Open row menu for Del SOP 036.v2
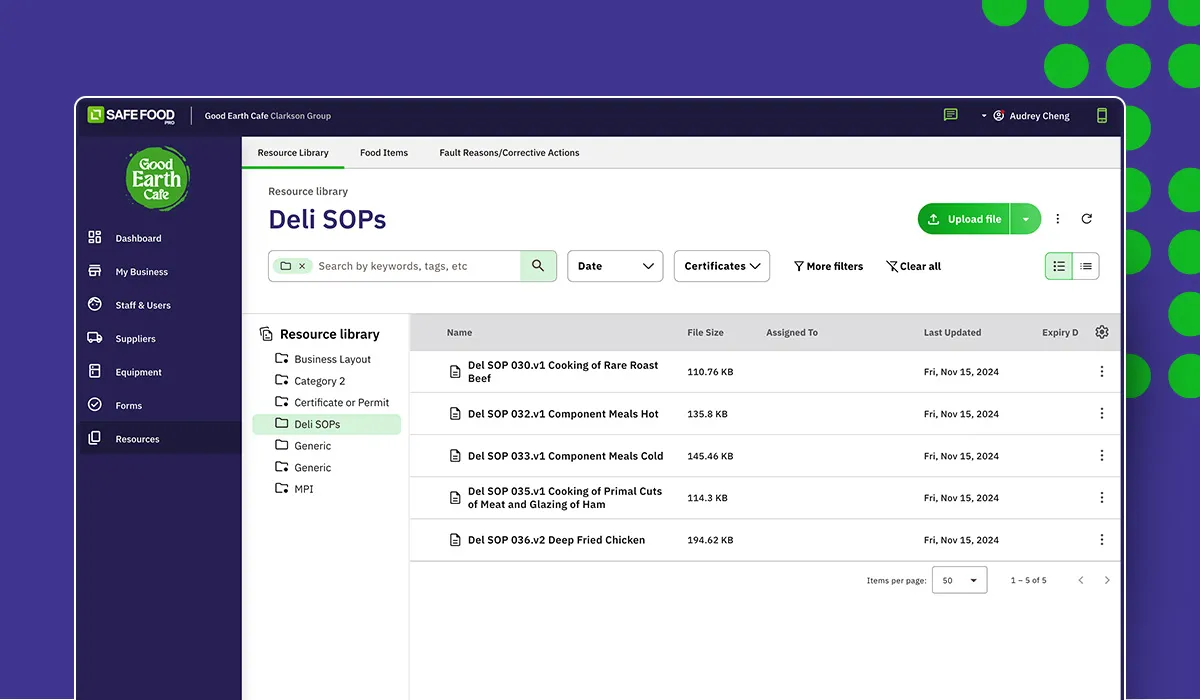Screen dimensions: 1200x700 [x=1102, y=540]
